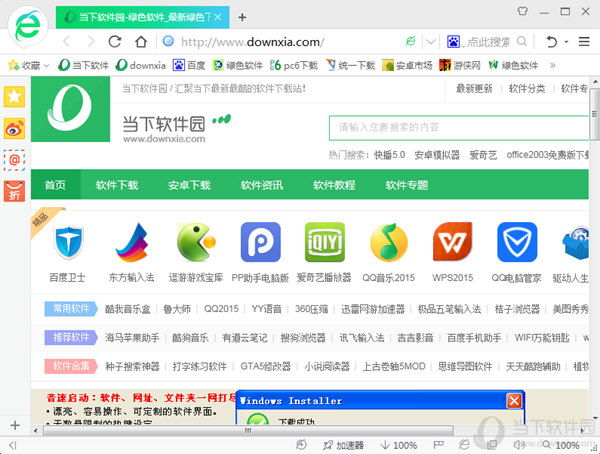Open the hamburger main menu

pos(584,41)
